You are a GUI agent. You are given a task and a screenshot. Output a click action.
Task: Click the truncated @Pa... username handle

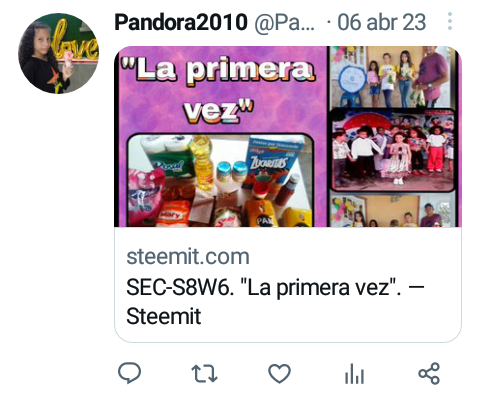point(285,23)
